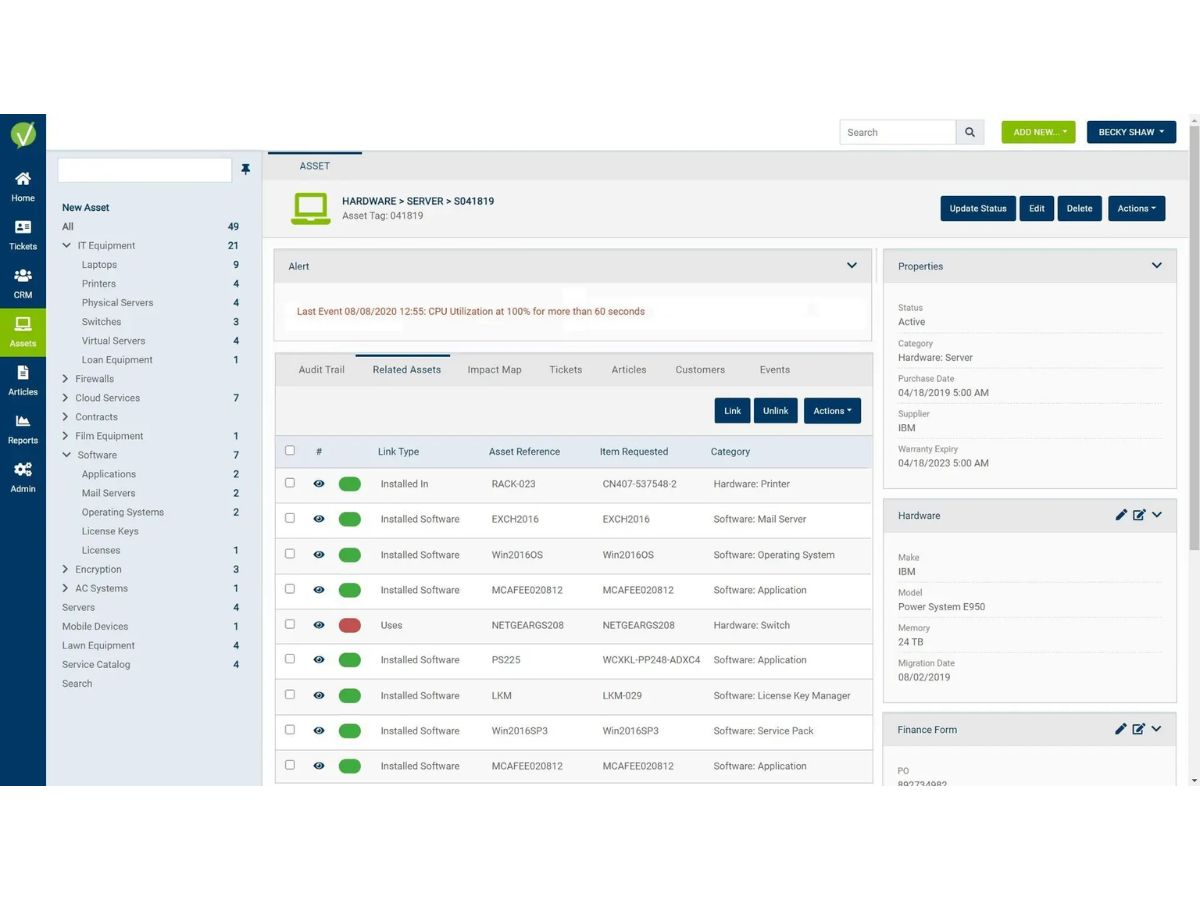Focus the top Search input field
Image resolution: width=1200 pixels, height=900 pixels.
tap(898, 132)
